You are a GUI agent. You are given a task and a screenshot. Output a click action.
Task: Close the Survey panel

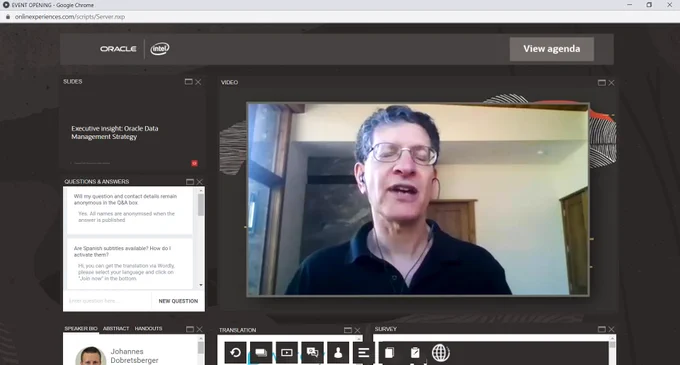611,329
